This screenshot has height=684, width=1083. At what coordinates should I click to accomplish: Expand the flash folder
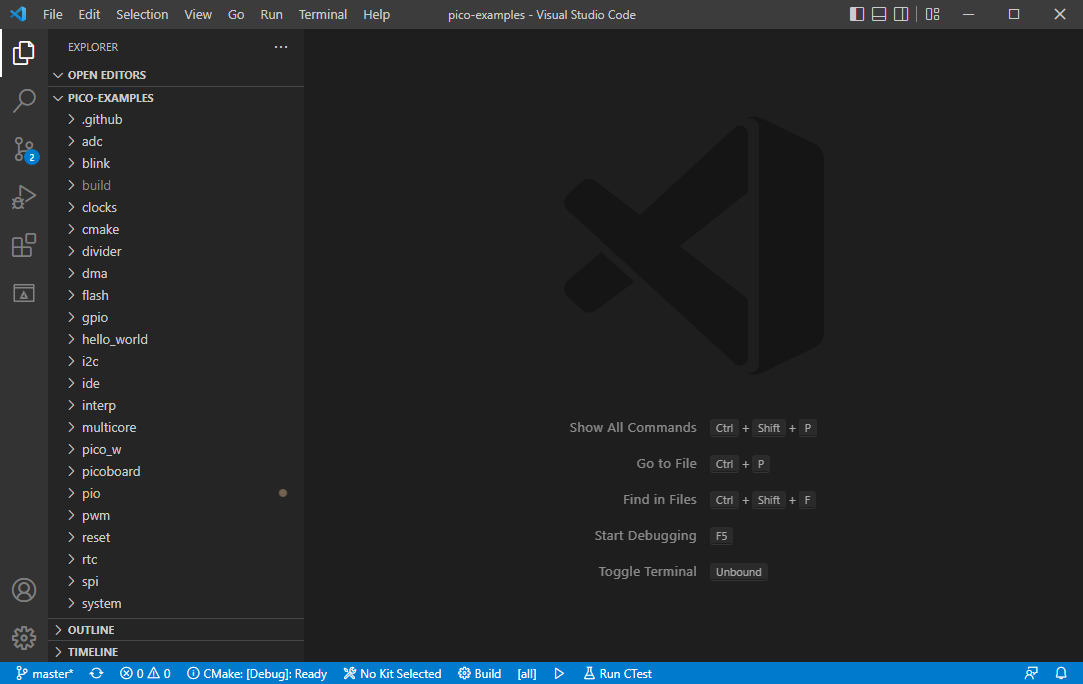(176, 296)
